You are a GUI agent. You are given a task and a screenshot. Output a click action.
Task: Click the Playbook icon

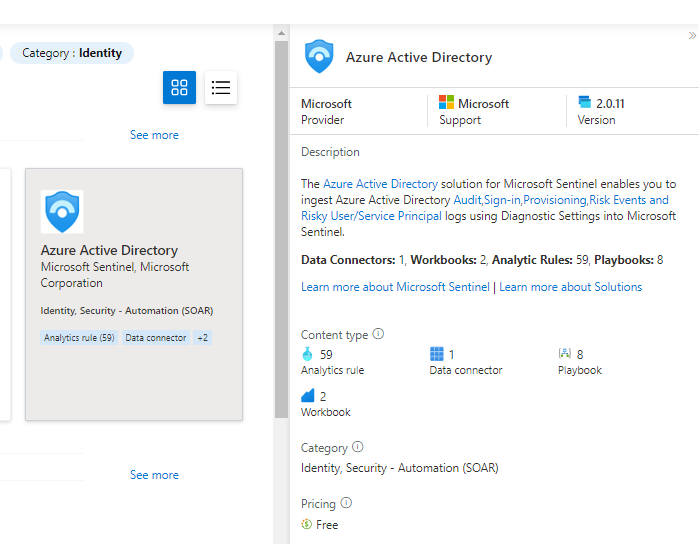coord(565,354)
